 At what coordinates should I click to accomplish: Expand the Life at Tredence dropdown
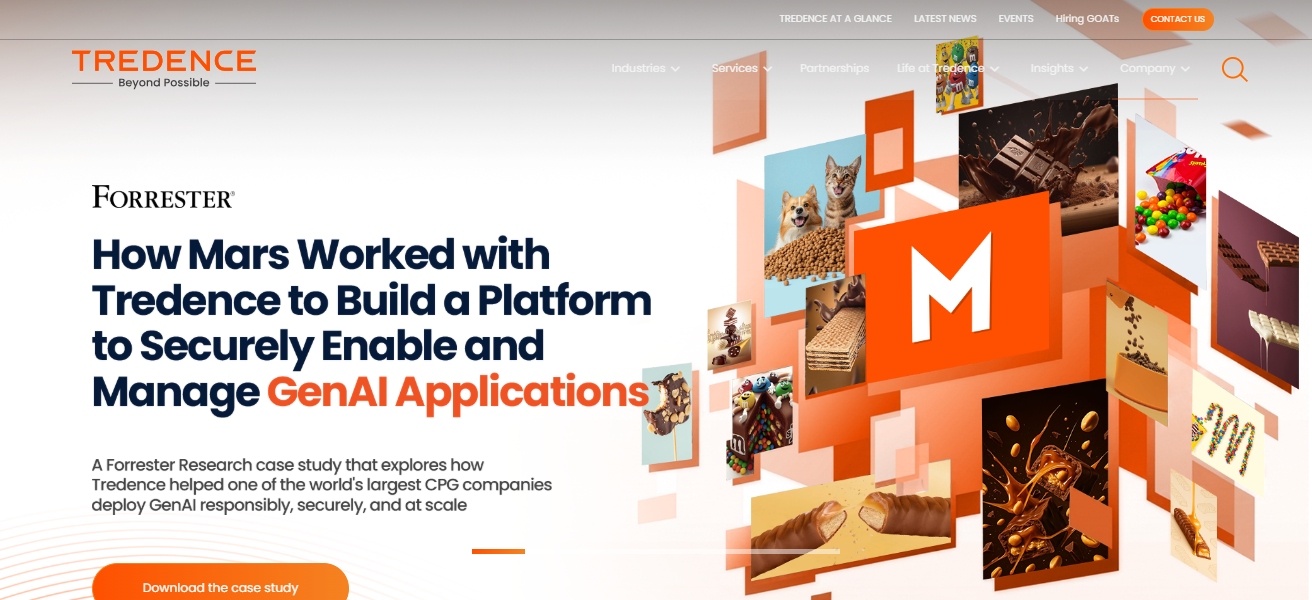coord(948,68)
